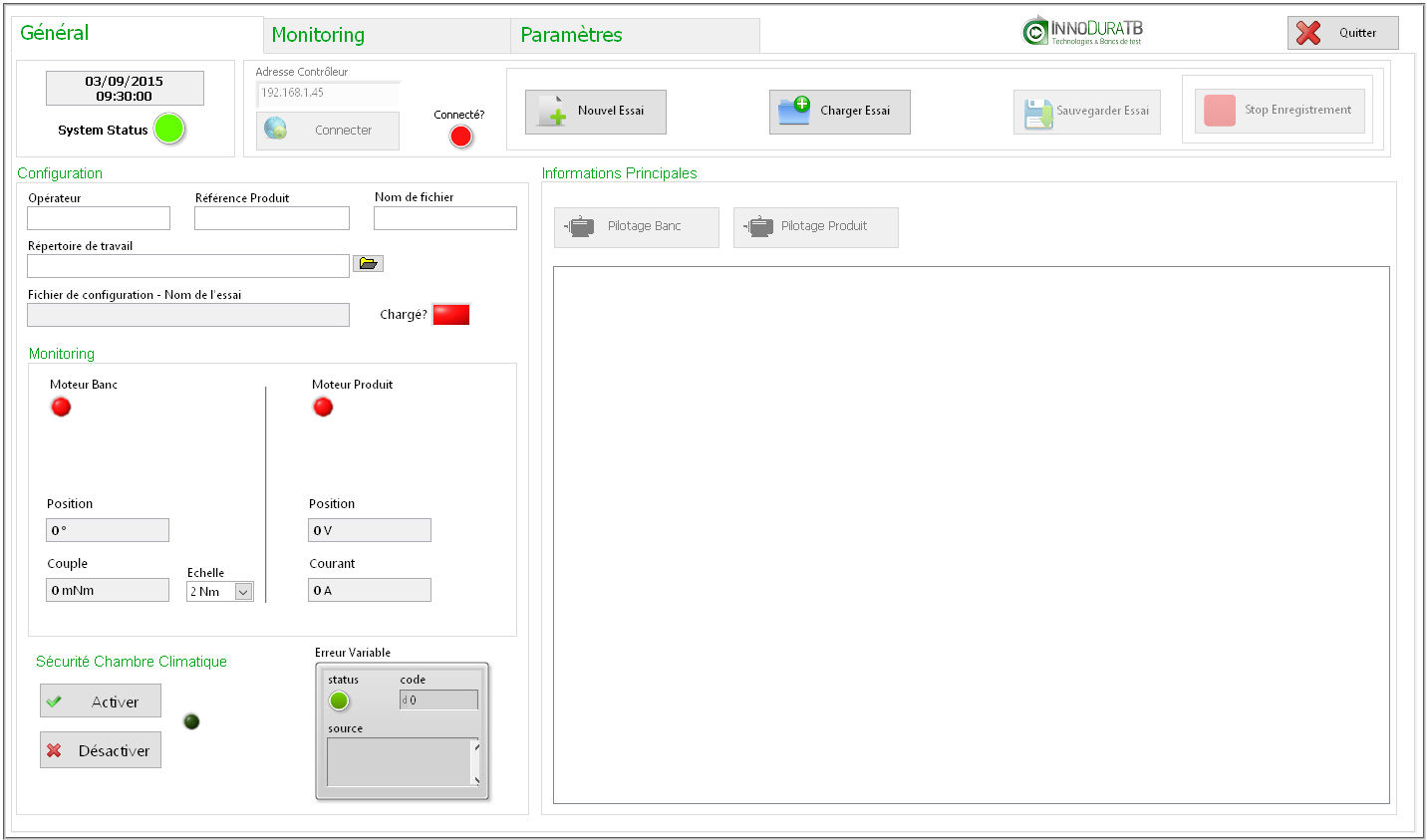Click the Stop Enregistrement red square icon
1427x840 pixels.
(1219, 111)
